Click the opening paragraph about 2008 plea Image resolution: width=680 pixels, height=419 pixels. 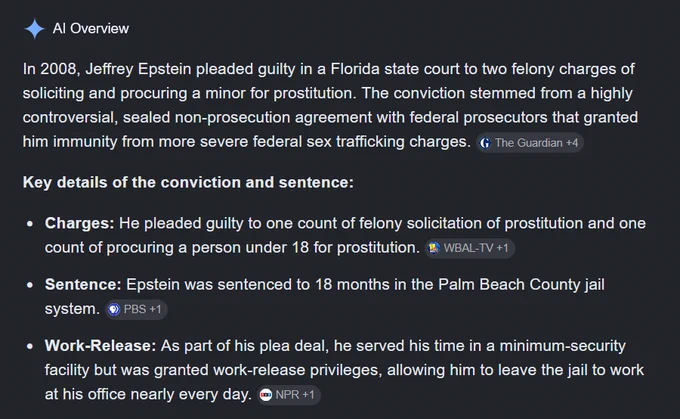click(x=330, y=105)
